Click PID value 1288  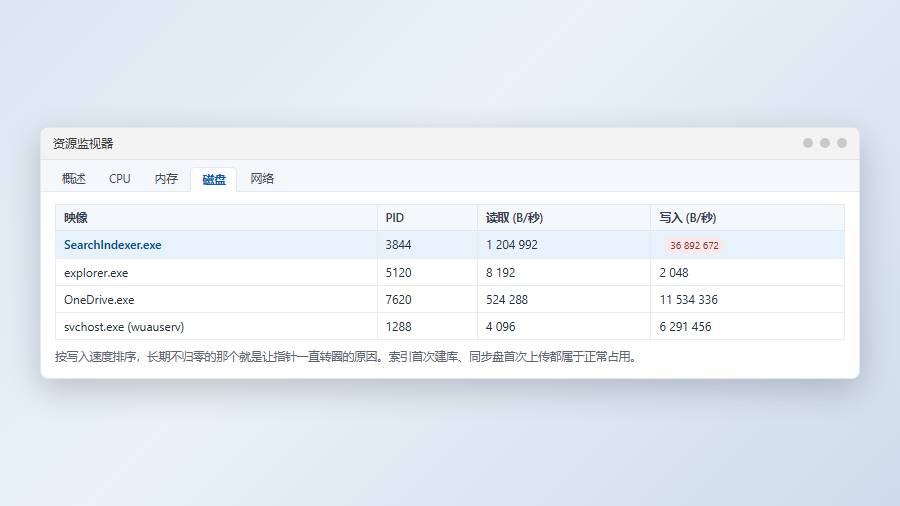tap(398, 327)
